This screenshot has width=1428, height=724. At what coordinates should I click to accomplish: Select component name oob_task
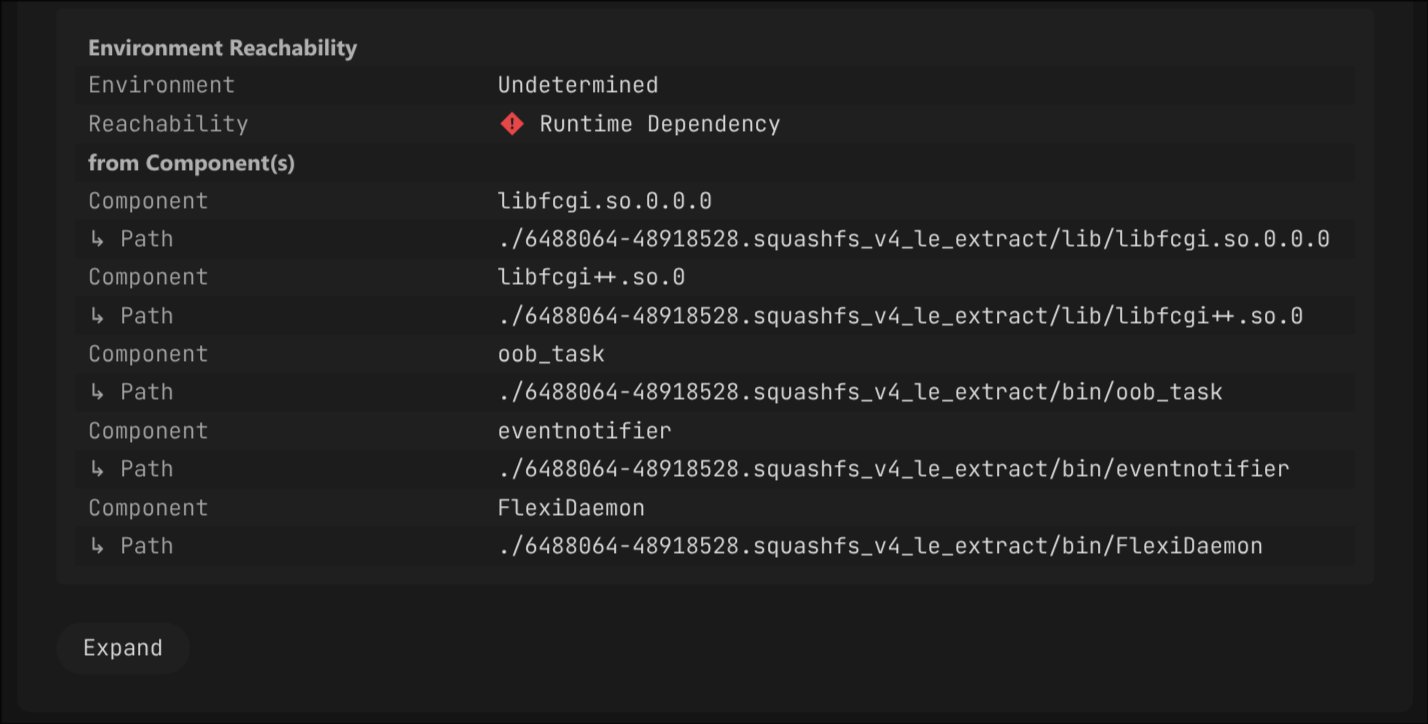(551, 354)
